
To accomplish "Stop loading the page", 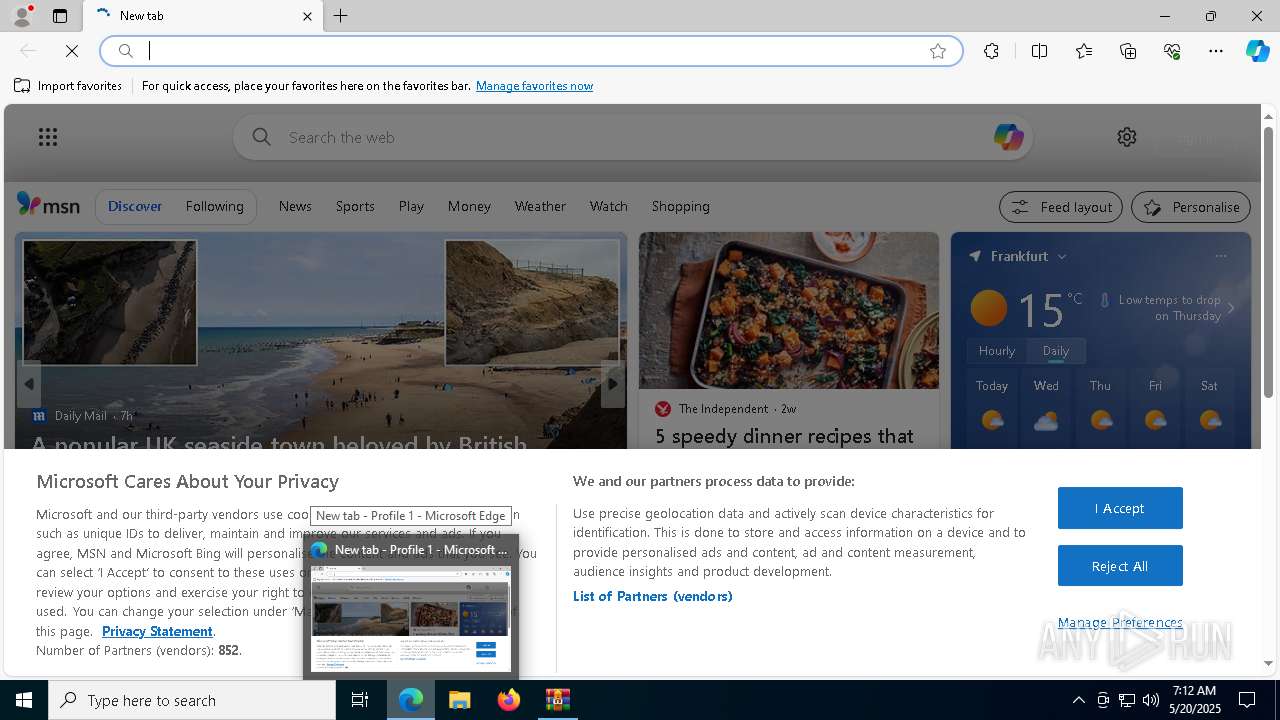I will click(72, 51).
